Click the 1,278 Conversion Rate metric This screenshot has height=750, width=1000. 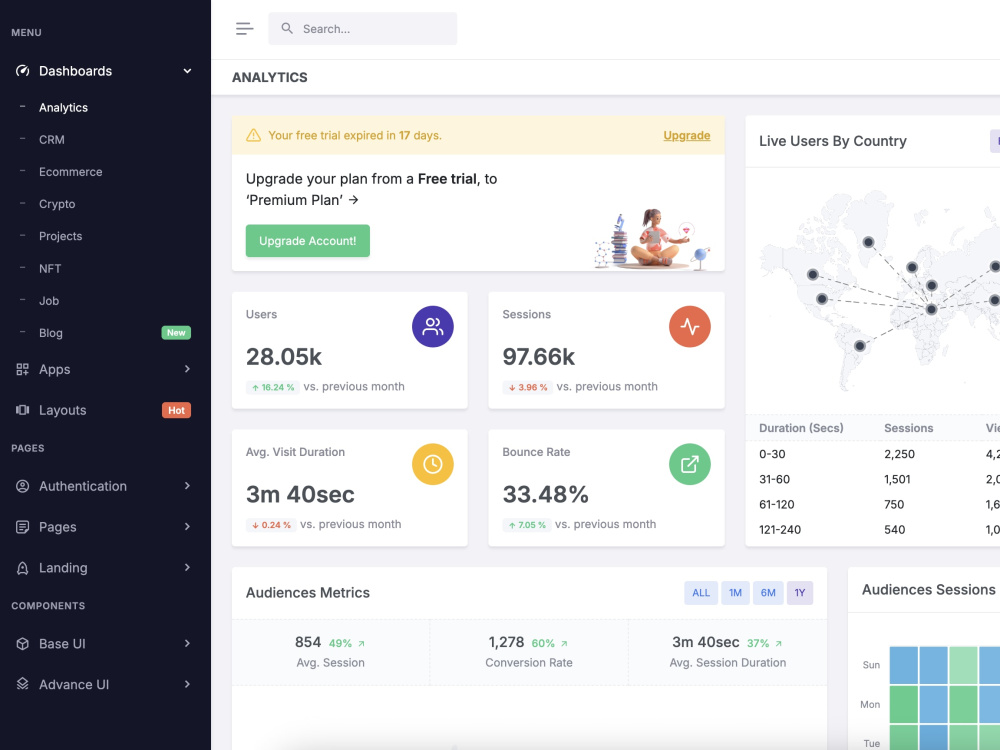click(x=529, y=652)
